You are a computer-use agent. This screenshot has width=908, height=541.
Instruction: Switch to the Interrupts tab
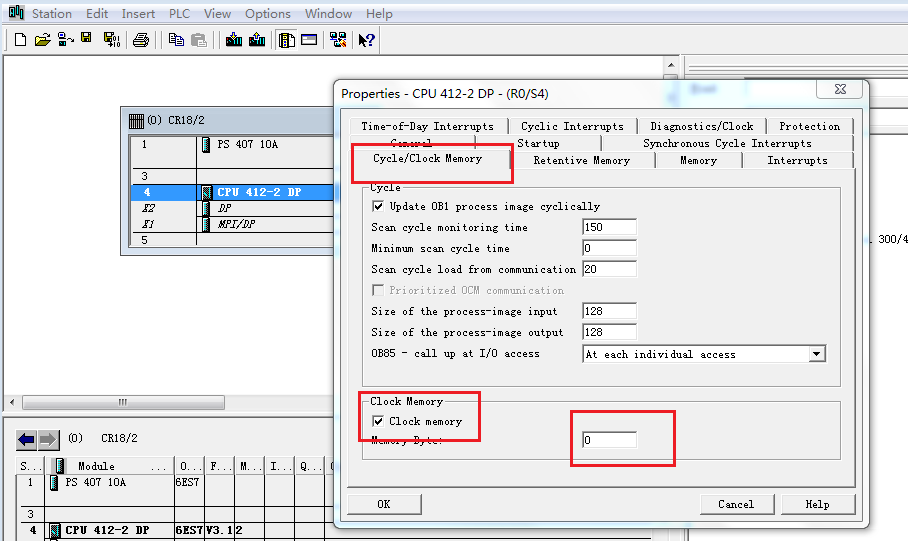797,160
